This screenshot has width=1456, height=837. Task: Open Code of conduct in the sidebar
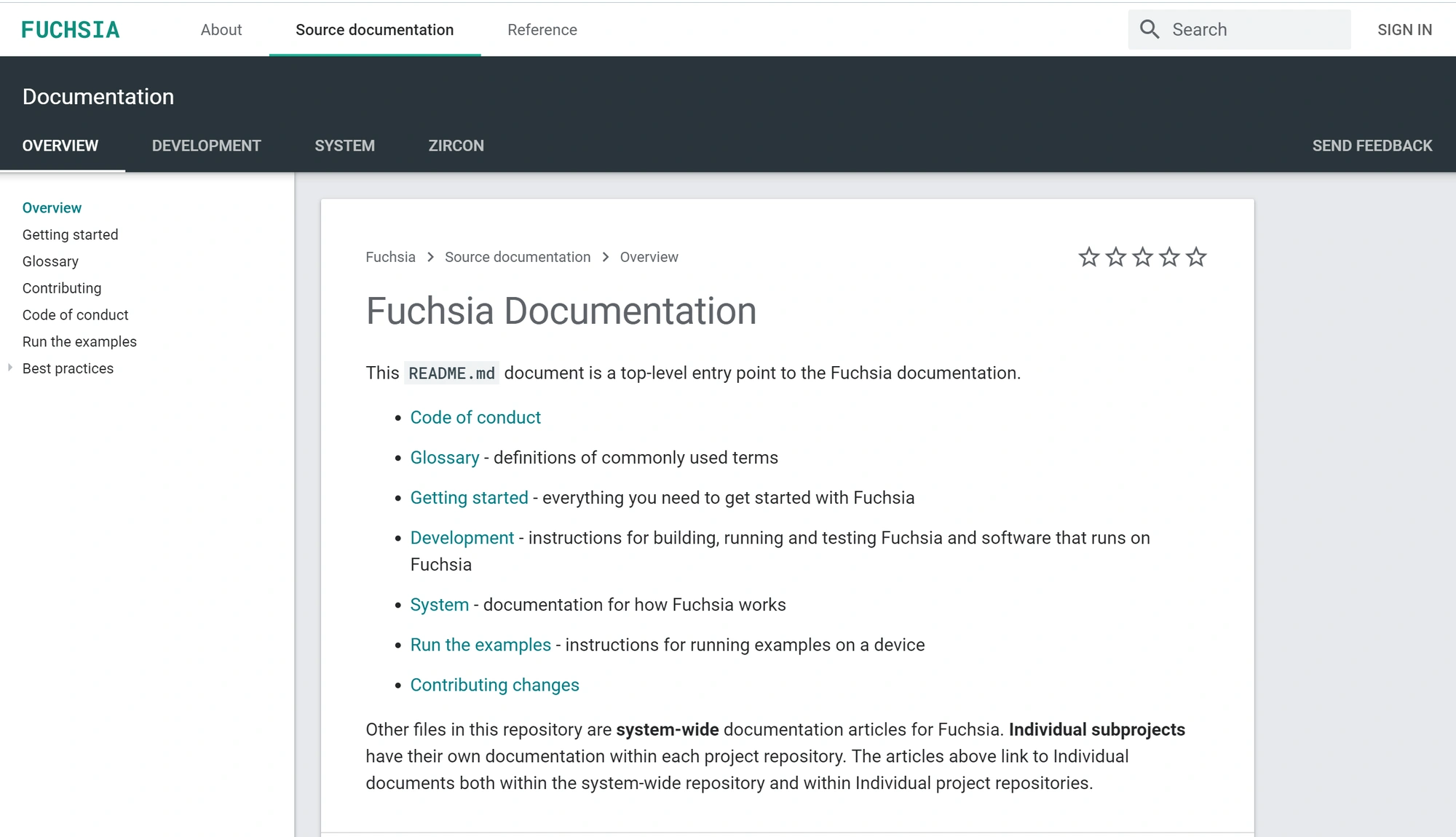[x=75, y=315]
